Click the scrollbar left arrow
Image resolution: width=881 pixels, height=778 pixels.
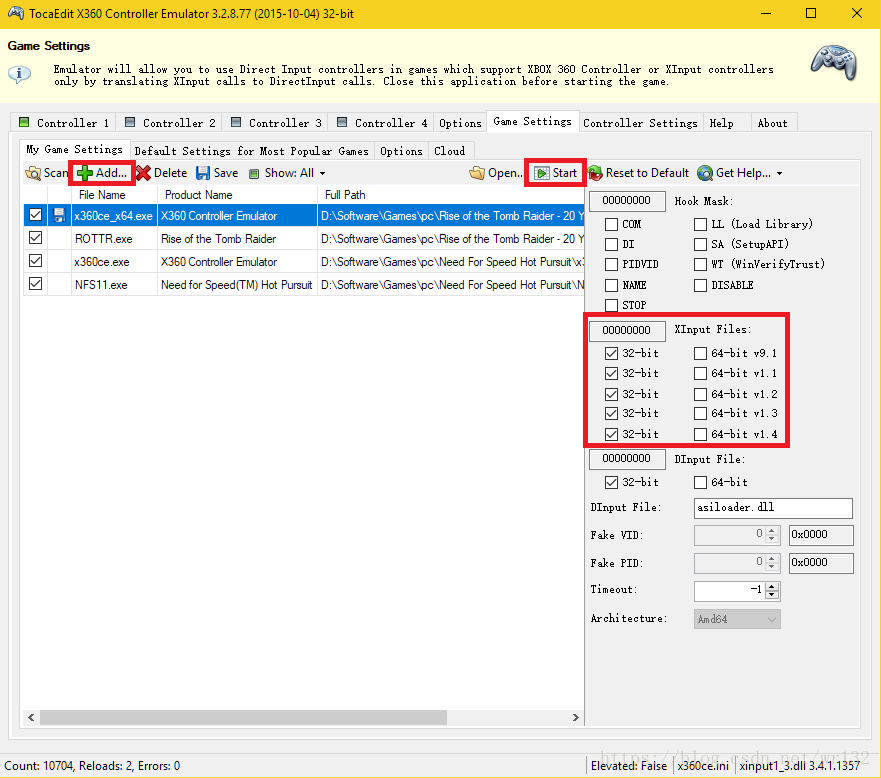pyautogui.click(x=31, y=717)
